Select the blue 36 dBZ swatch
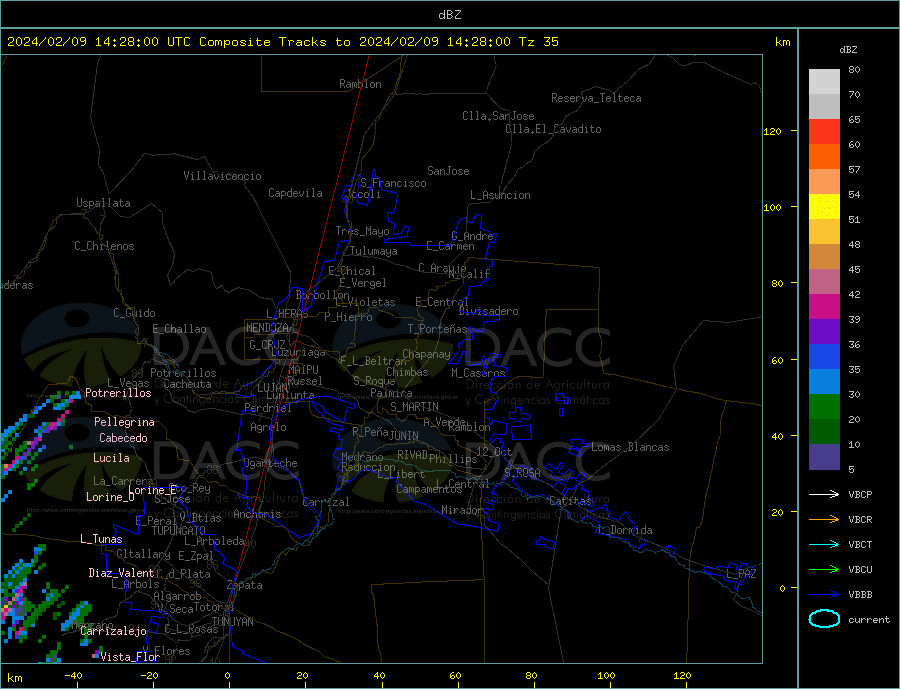Image resolution: width=900 pixels, height=689 pixels. point(824,357)
